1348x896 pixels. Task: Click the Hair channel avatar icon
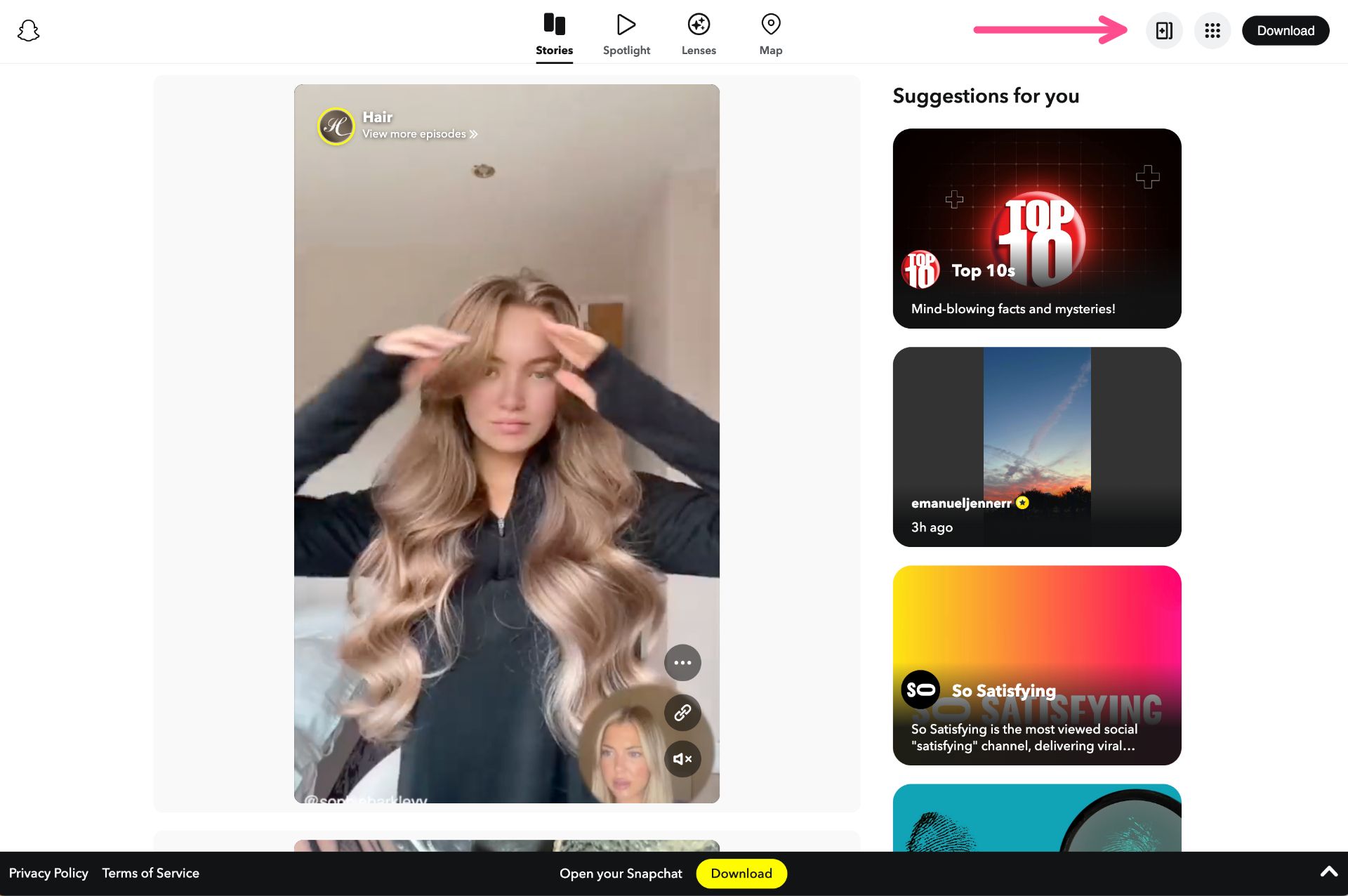tap(336, 126)
